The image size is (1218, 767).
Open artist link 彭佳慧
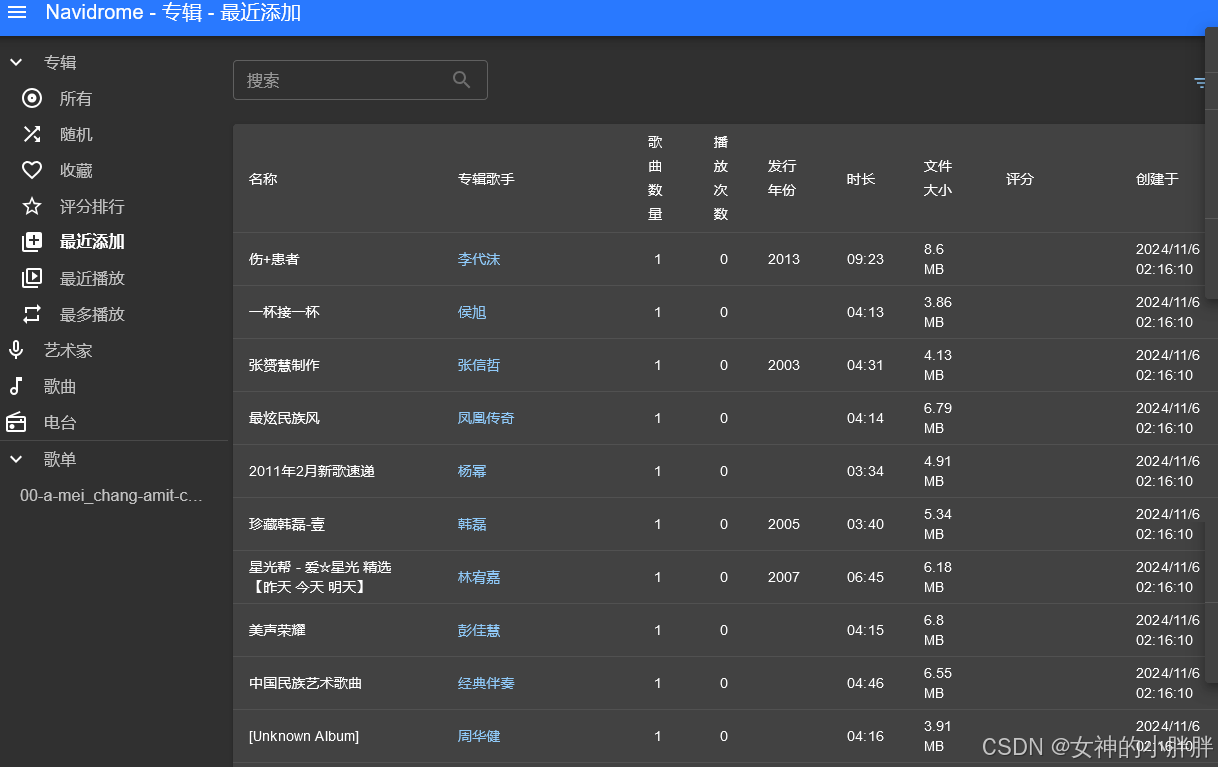pos(479,630)
